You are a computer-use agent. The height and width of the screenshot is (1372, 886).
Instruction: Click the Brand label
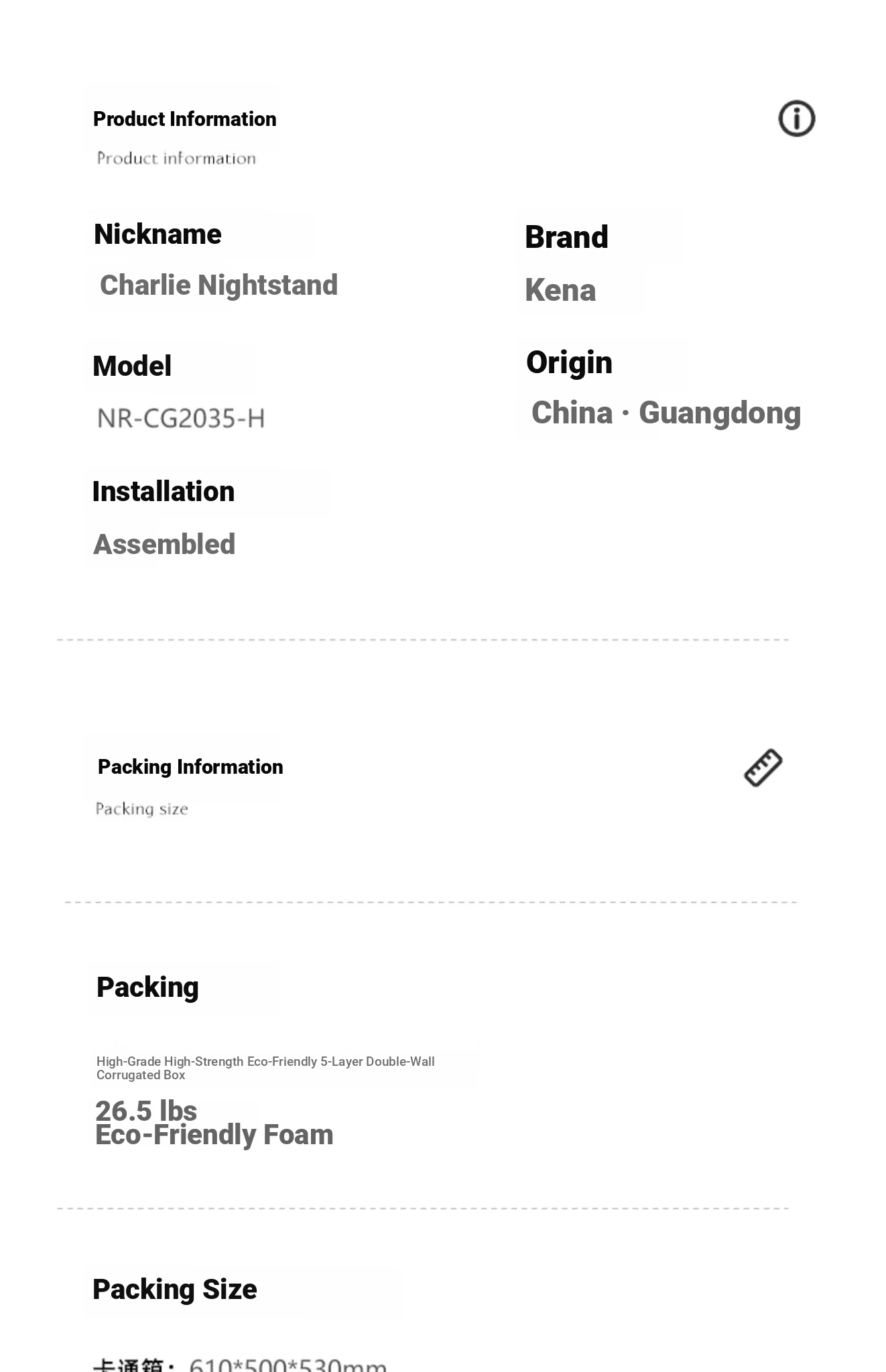pos(566,237)
